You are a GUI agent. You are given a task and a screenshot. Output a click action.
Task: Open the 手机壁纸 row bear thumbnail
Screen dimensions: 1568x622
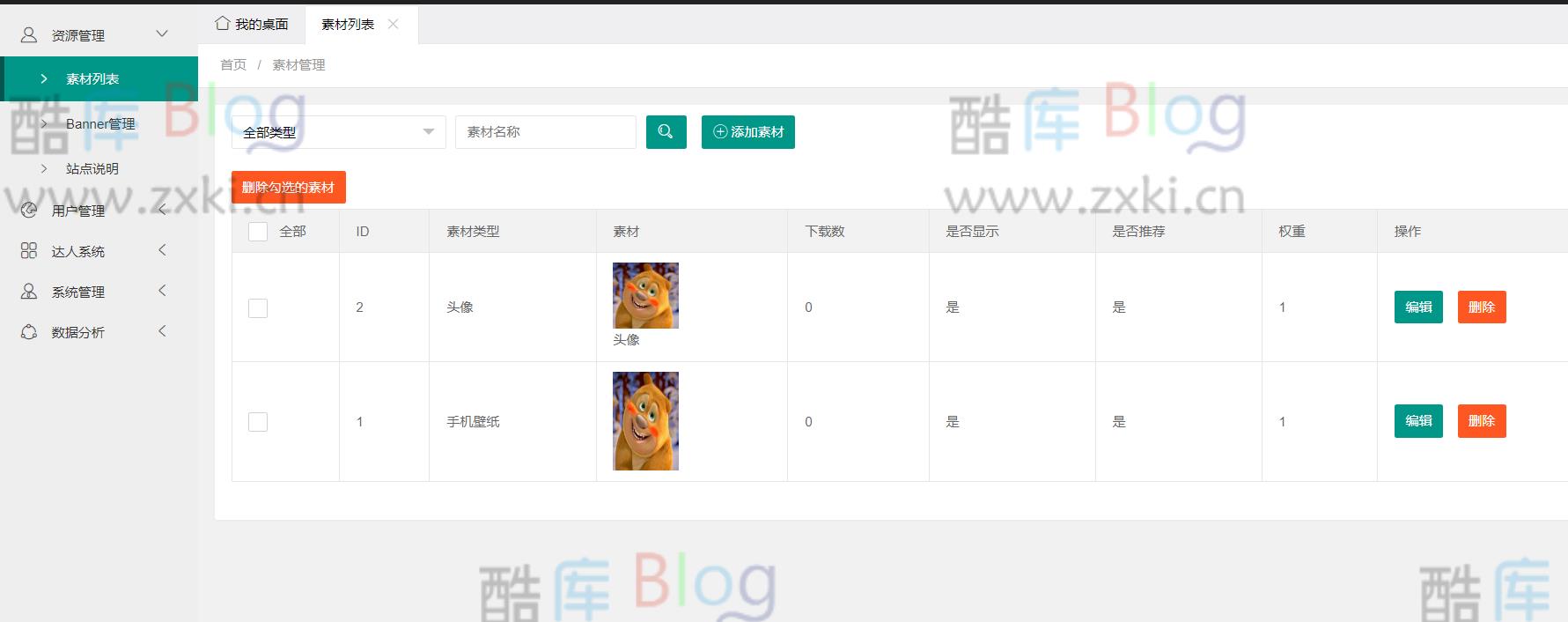[645, 421]
